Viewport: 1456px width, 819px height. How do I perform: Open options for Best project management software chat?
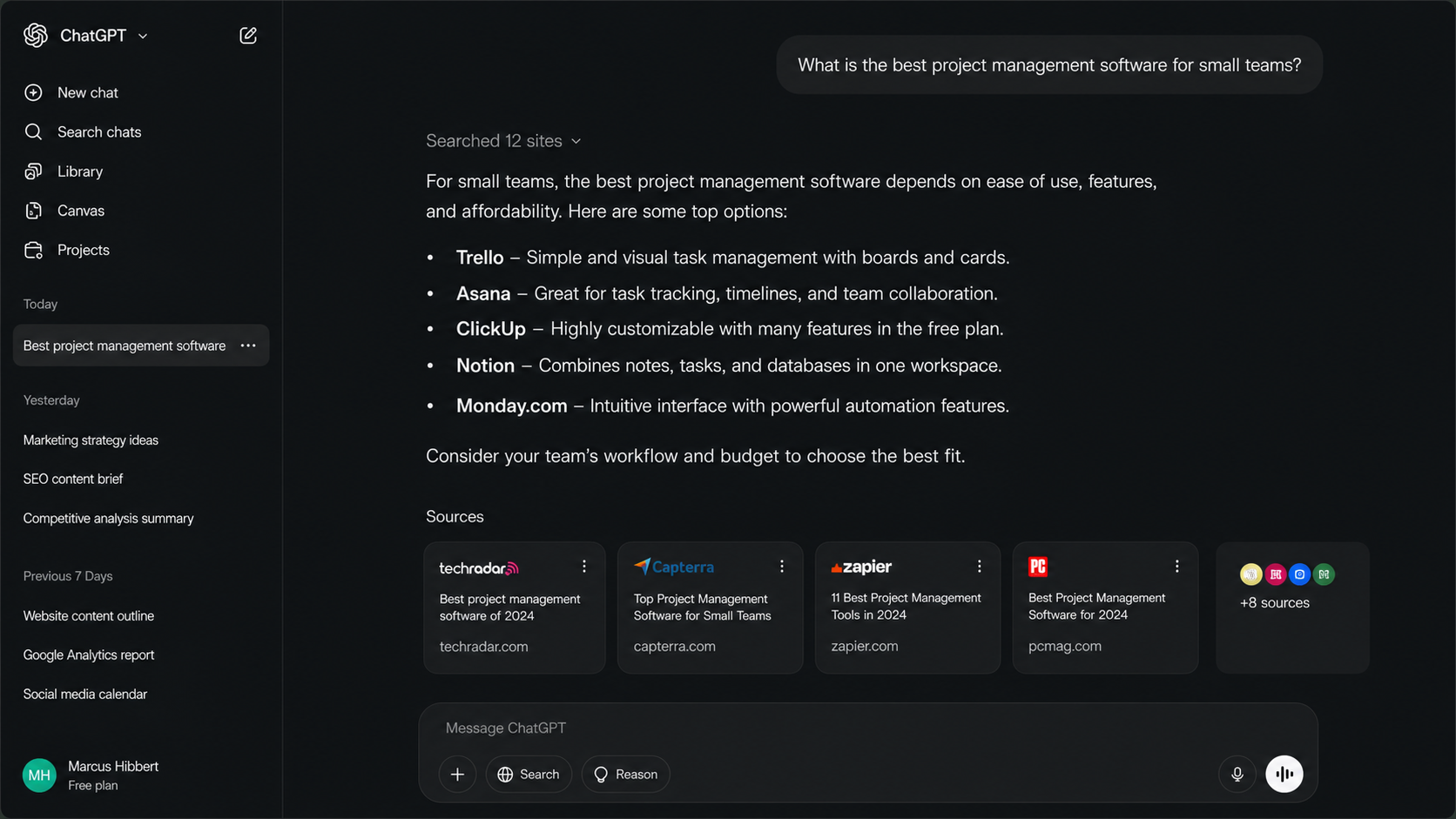click(x=248, y=346)
